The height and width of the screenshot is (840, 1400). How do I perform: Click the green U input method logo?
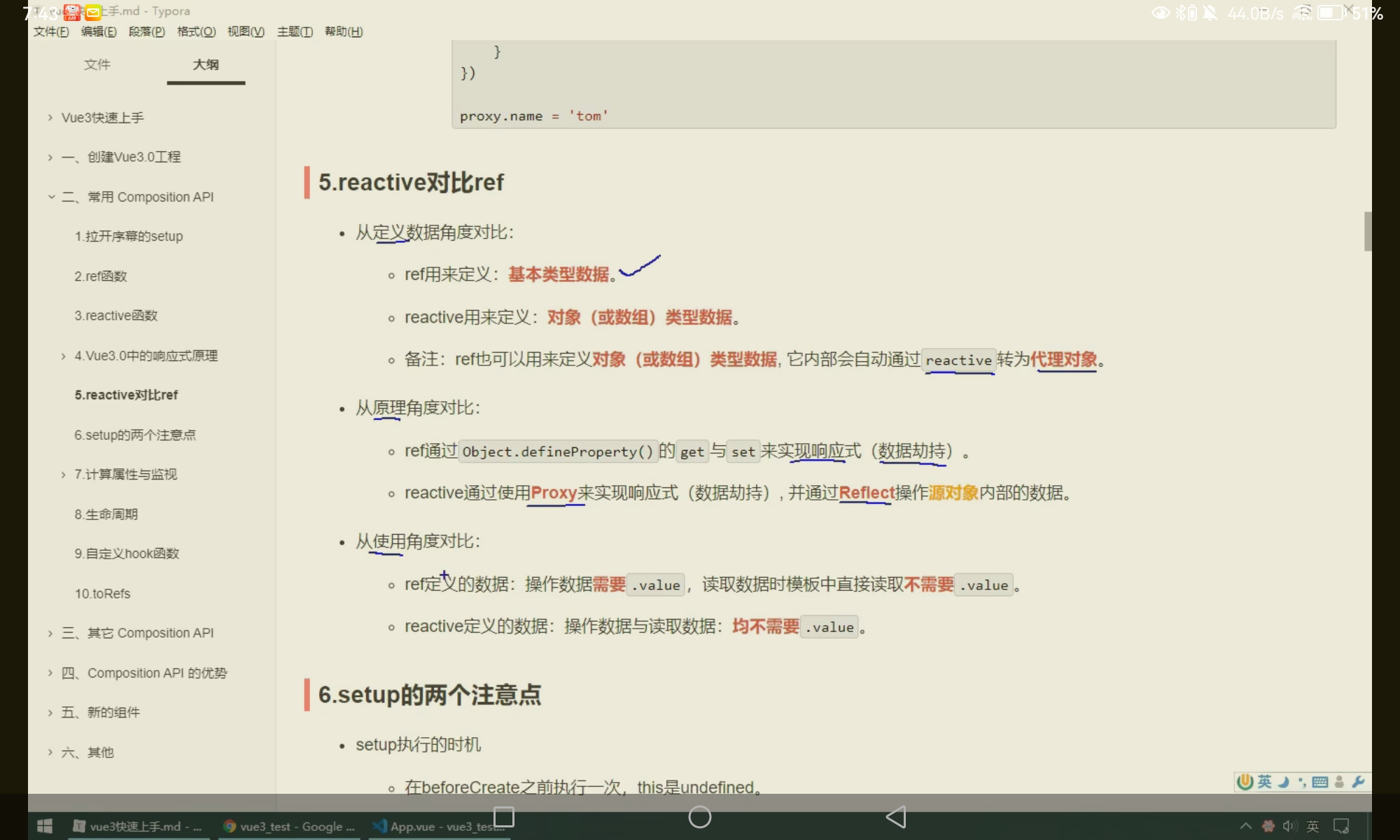pos(1245,782)
